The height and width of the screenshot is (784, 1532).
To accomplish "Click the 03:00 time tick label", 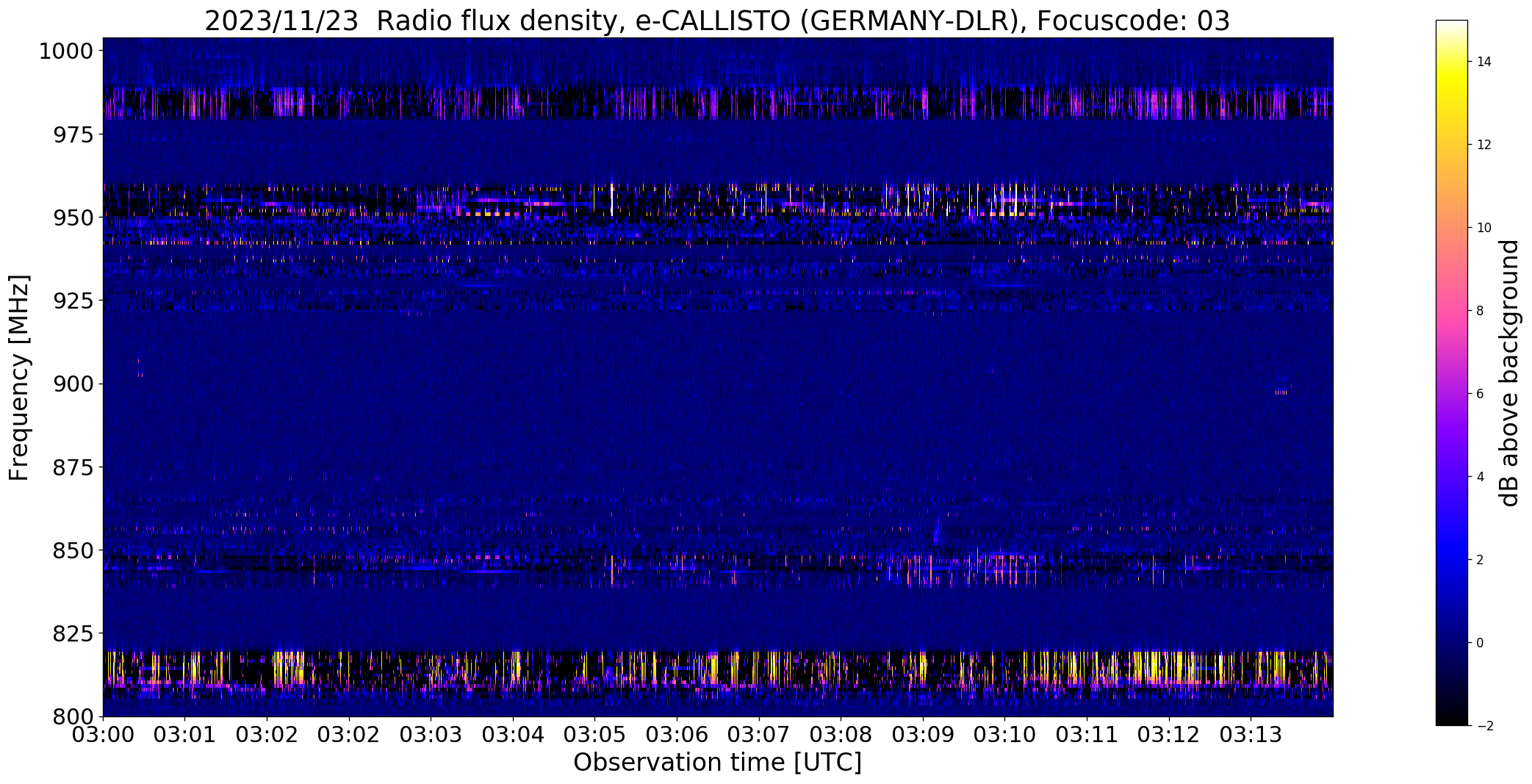I will tap(103, 735).
